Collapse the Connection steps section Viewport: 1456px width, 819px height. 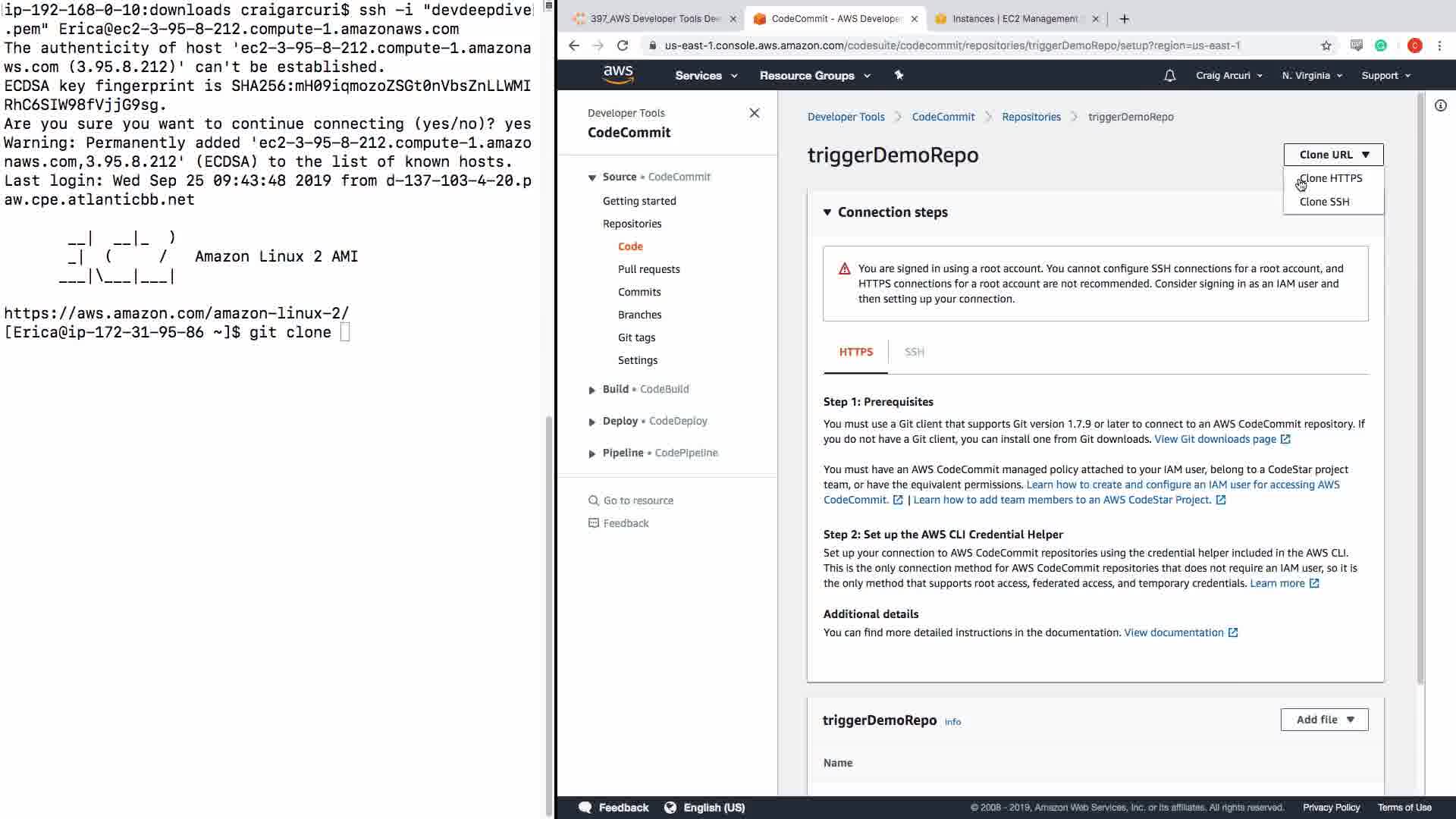point(827,212)
